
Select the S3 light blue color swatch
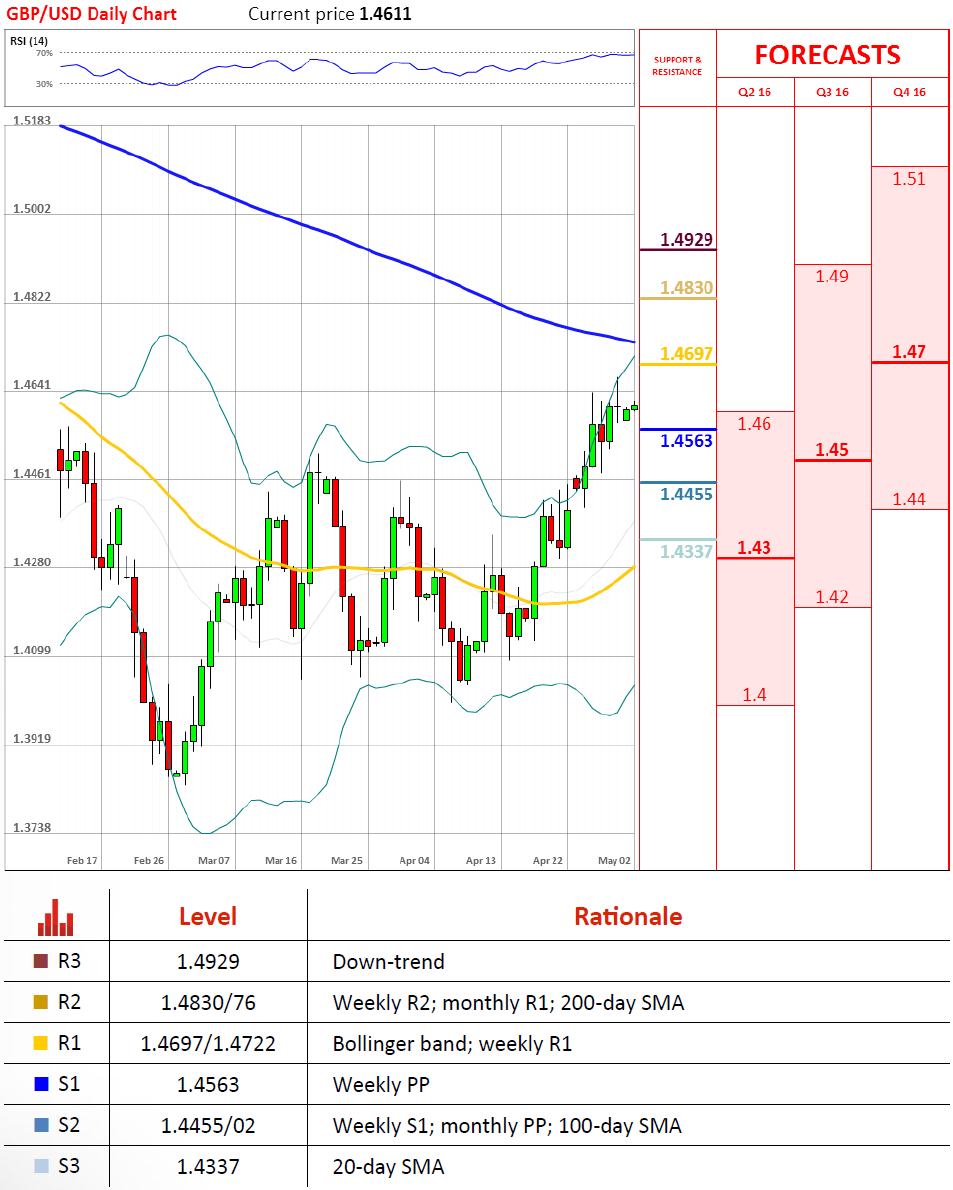tap(41, 1166)
